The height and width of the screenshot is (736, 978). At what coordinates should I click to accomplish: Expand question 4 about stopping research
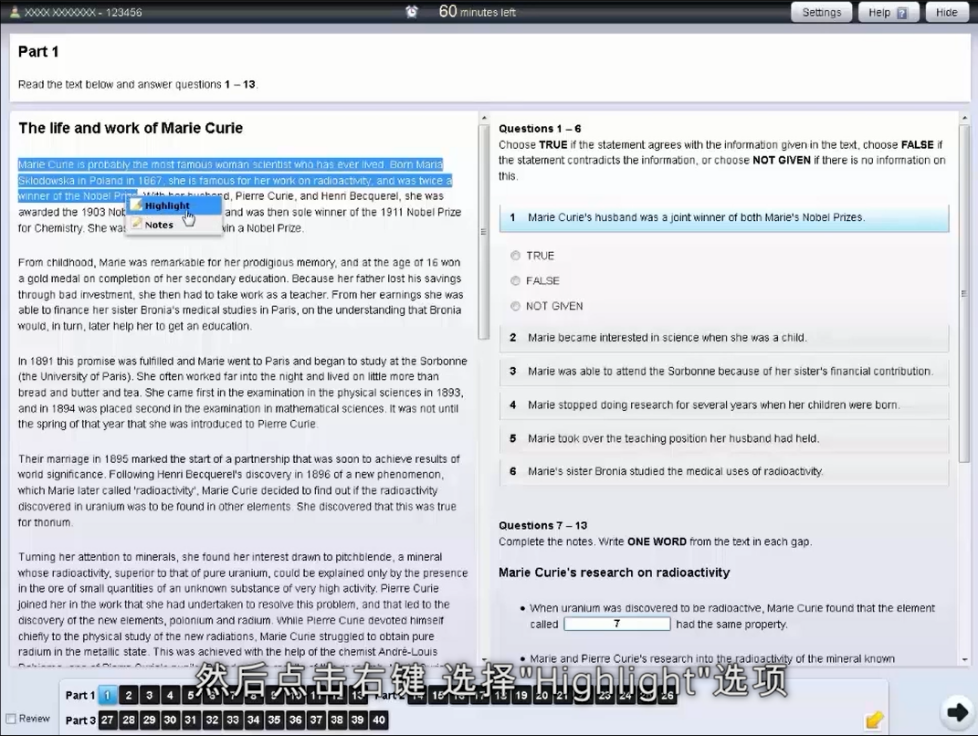pyautogui.click(x=724, y=405)
